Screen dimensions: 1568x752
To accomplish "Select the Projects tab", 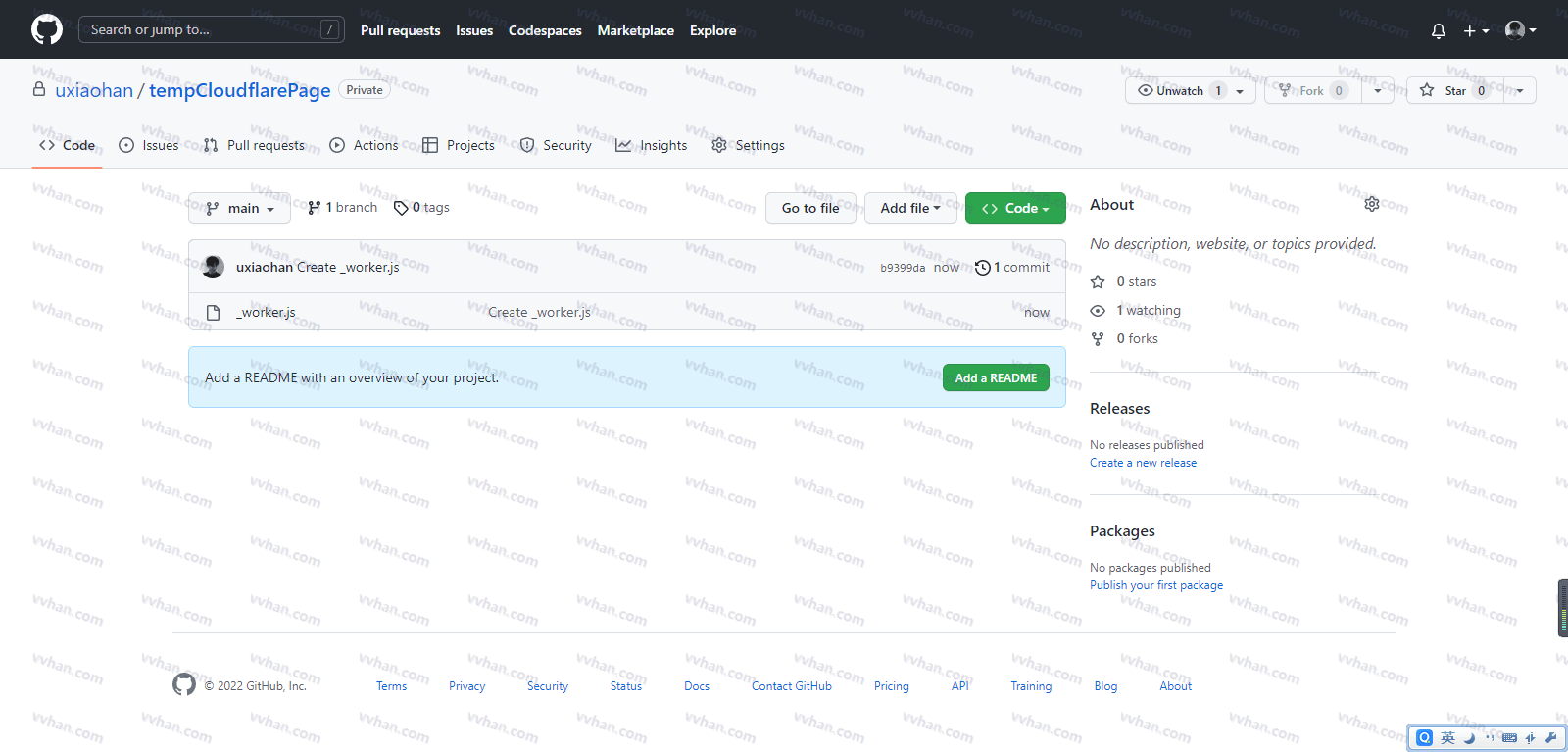I will [459, 145].
